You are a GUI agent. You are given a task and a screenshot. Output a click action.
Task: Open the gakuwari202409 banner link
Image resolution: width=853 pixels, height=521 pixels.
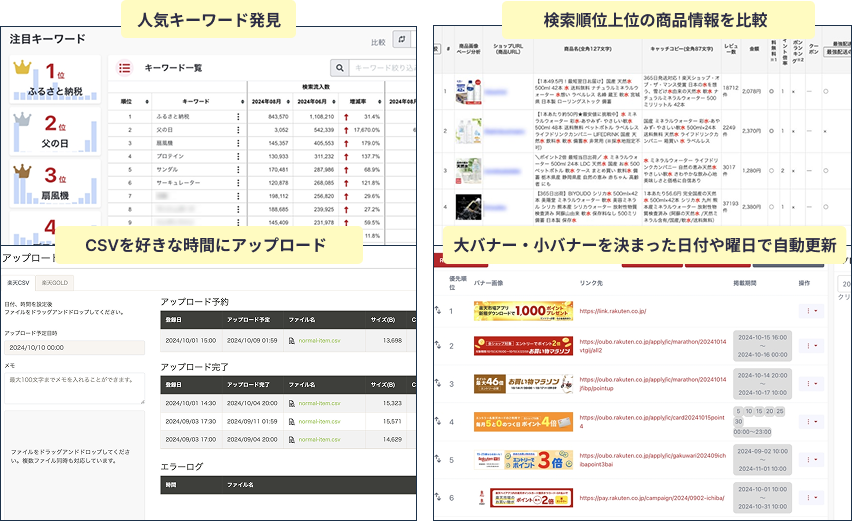(653, 460)
